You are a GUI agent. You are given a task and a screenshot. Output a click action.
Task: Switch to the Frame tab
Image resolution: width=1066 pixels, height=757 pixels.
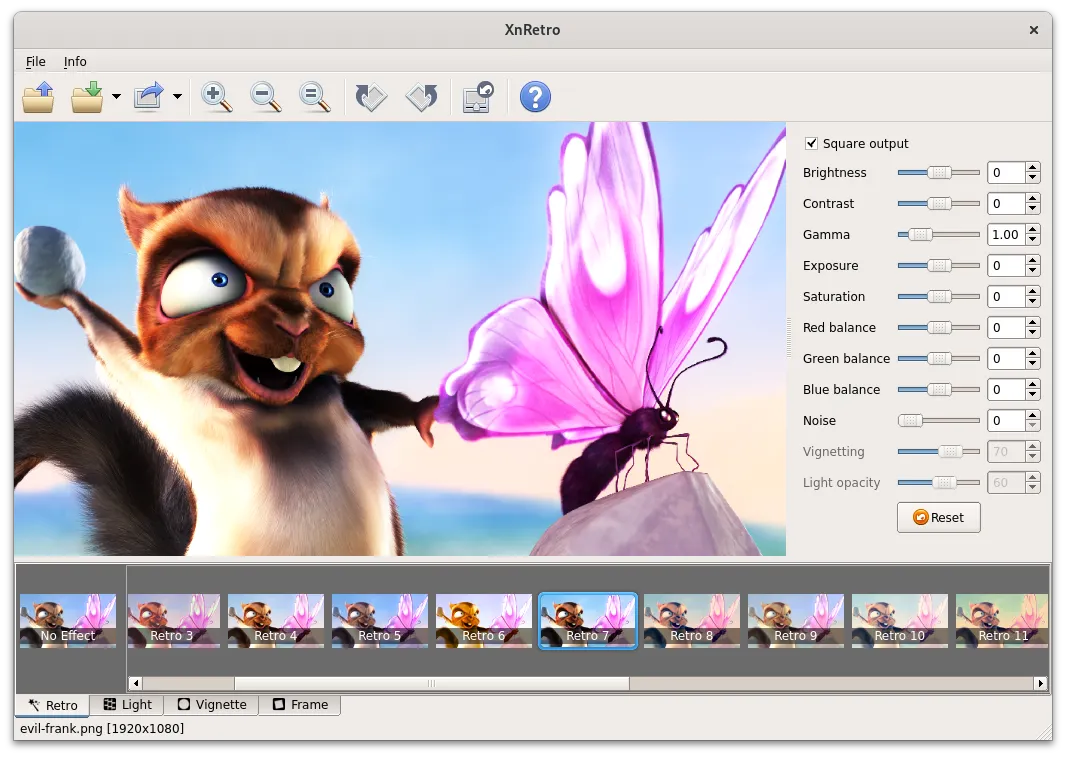coord(300,705)
